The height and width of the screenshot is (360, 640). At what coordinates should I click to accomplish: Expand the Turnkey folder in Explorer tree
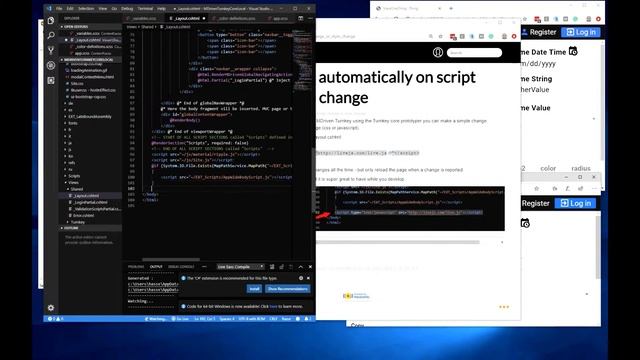coord(78,222)
